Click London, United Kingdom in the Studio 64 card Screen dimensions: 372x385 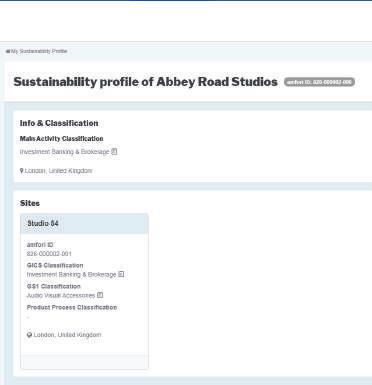point(67,335)
